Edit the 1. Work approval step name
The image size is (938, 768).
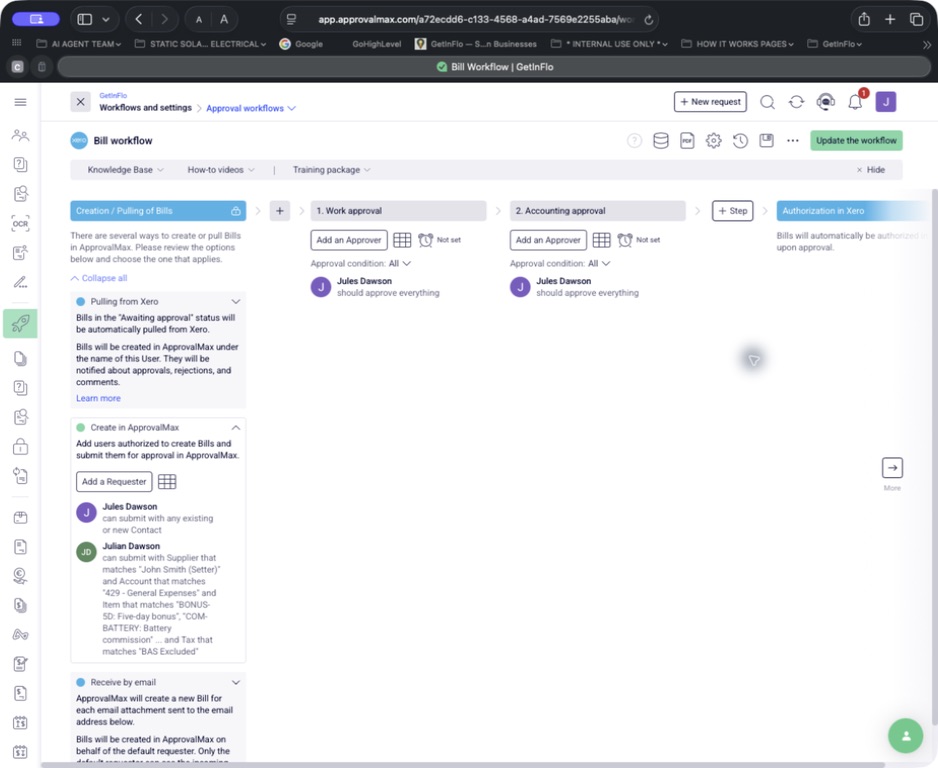coord(398,211)
